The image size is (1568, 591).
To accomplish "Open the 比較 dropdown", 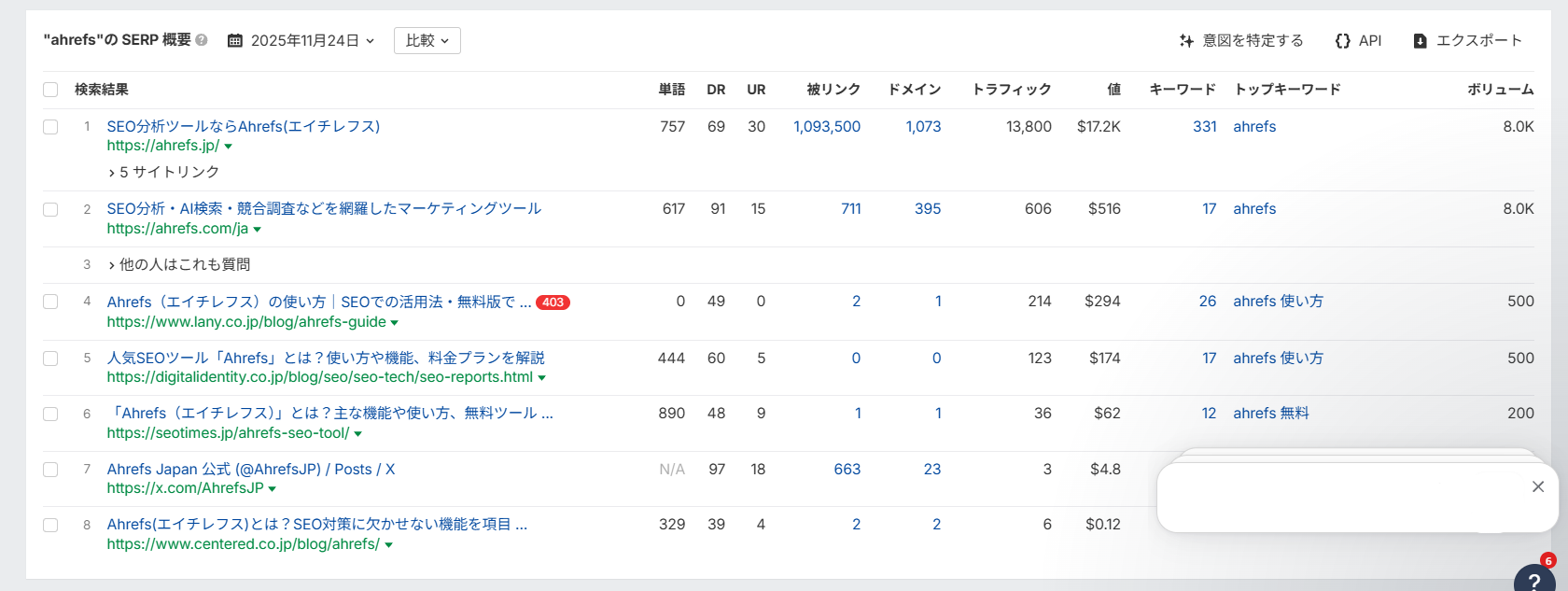I will (427, 40).
